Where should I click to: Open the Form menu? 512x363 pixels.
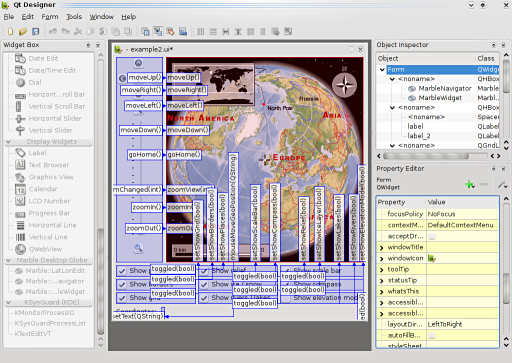tap(50, 17)
